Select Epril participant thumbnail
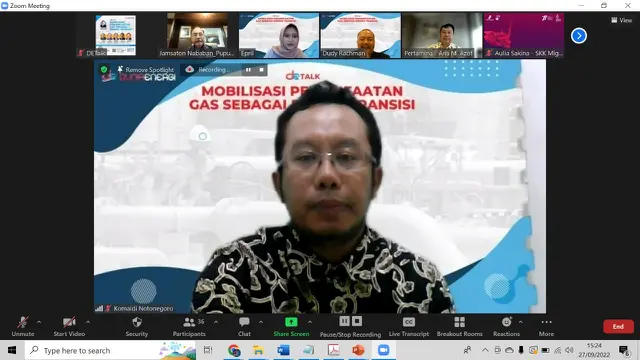 coord(279,35)
